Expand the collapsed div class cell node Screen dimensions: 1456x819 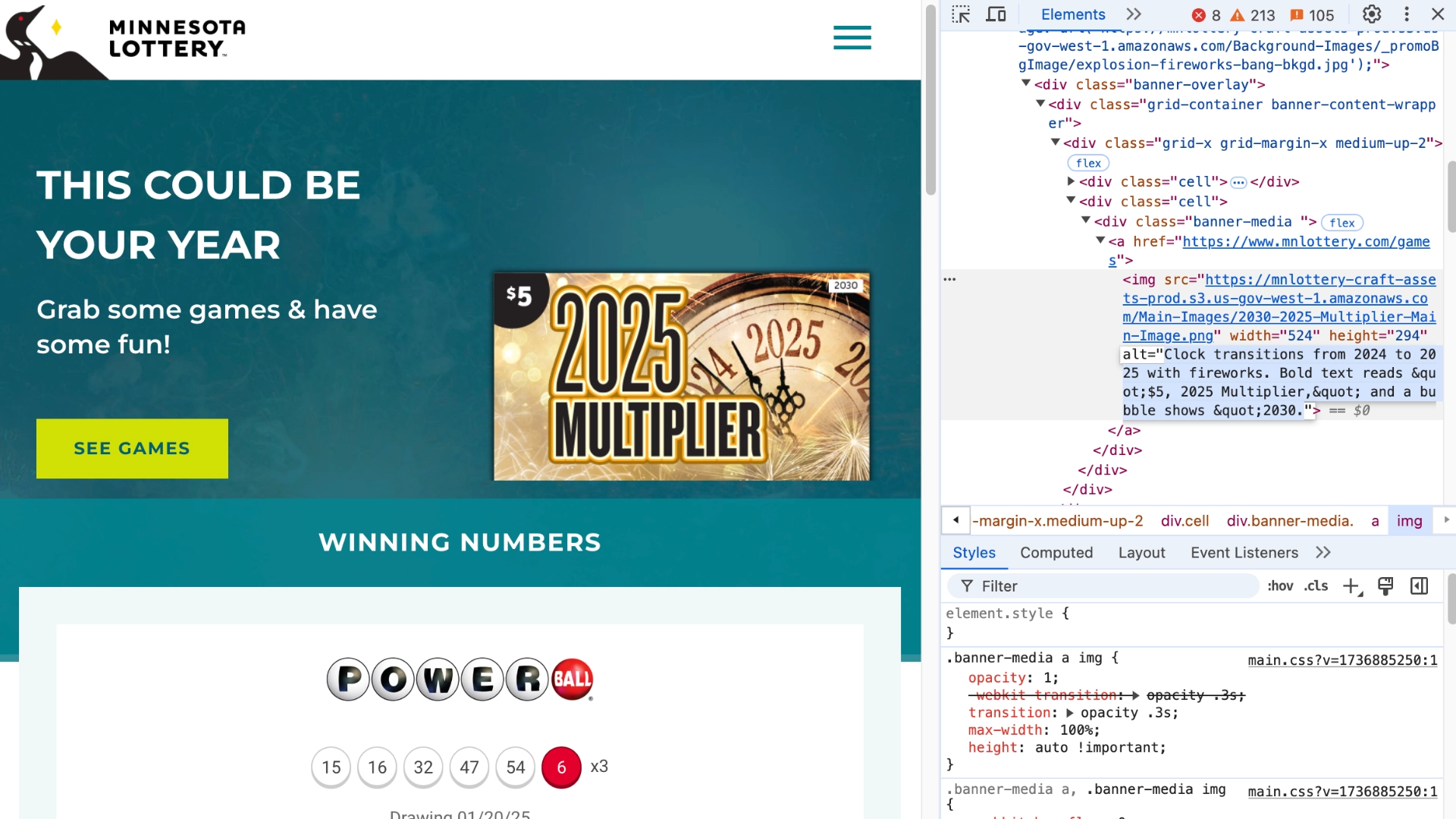(x=1071, y=181)
